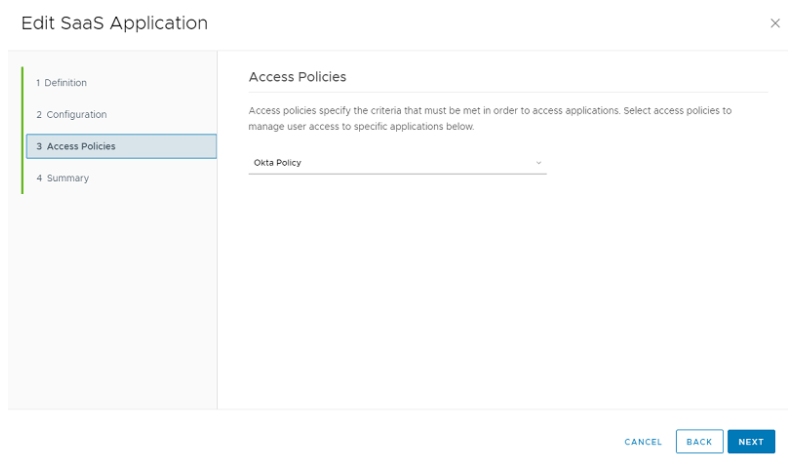
Task: Close the Edit SaaS Application dialog
Action: click(x=775, y=23)
